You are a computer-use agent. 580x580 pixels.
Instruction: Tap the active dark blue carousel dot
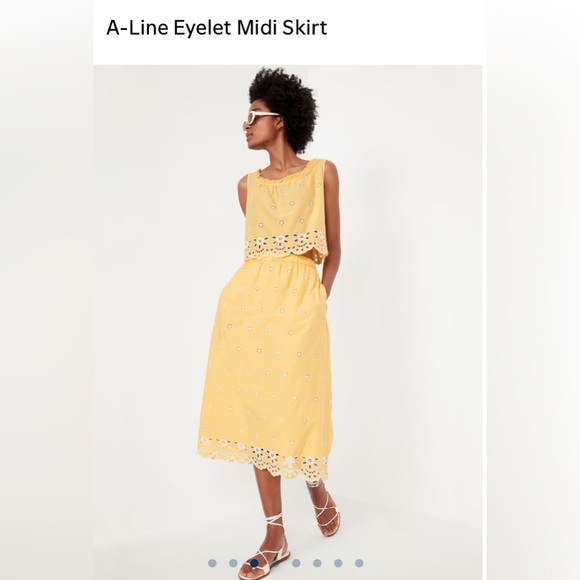point(254,563)
